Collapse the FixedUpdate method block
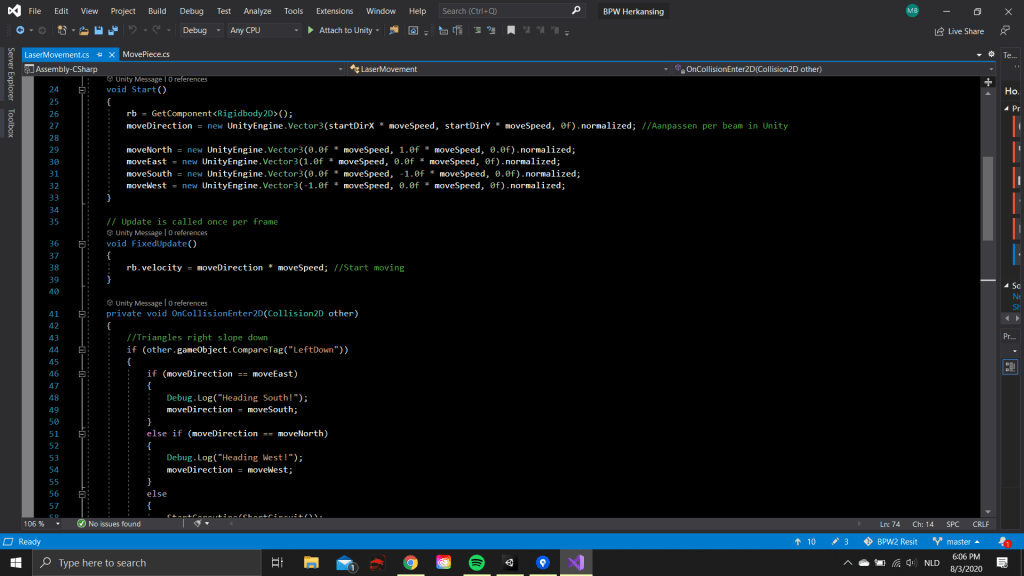Viewport: 1024px width, 576px height. pos(81,244)
